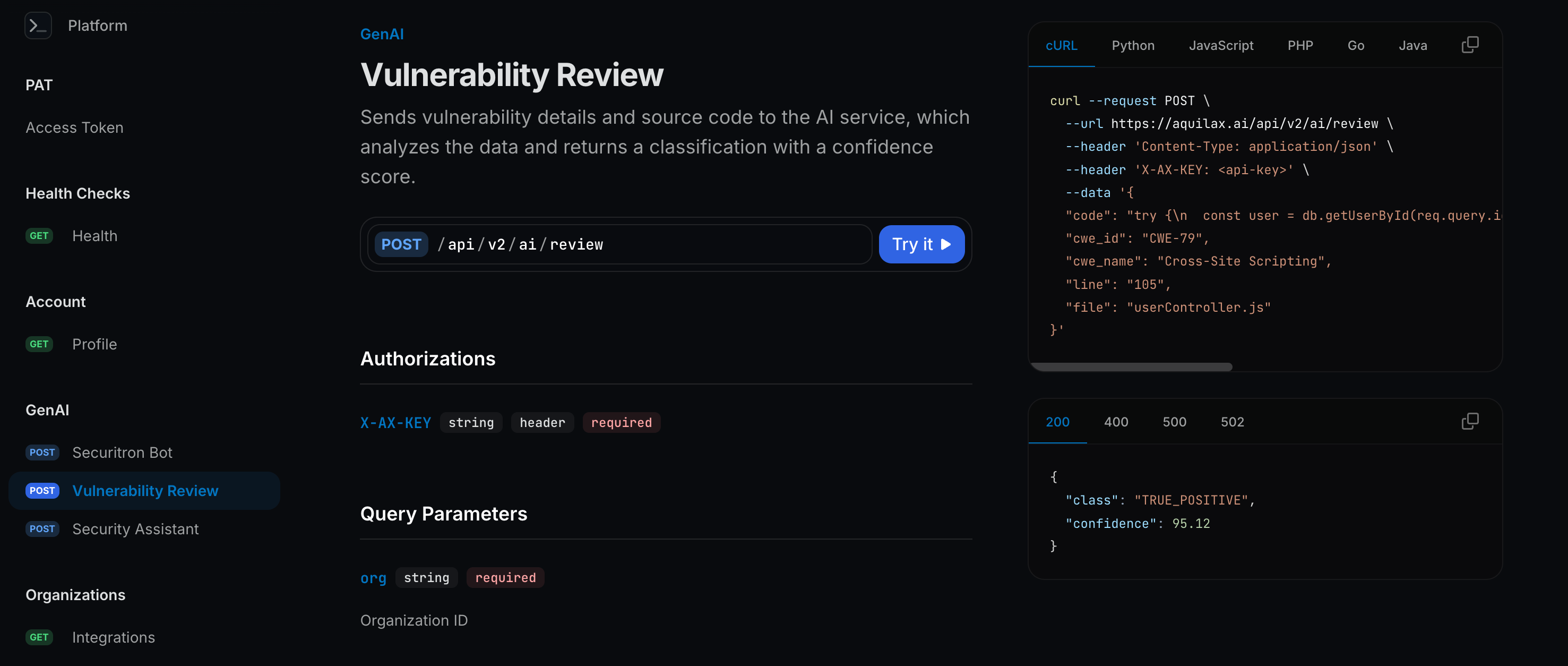The width and height of the screenshot is (1568, 666).
Task: Click the --url aquilax.ai code line
Action: click(1229, 124)
